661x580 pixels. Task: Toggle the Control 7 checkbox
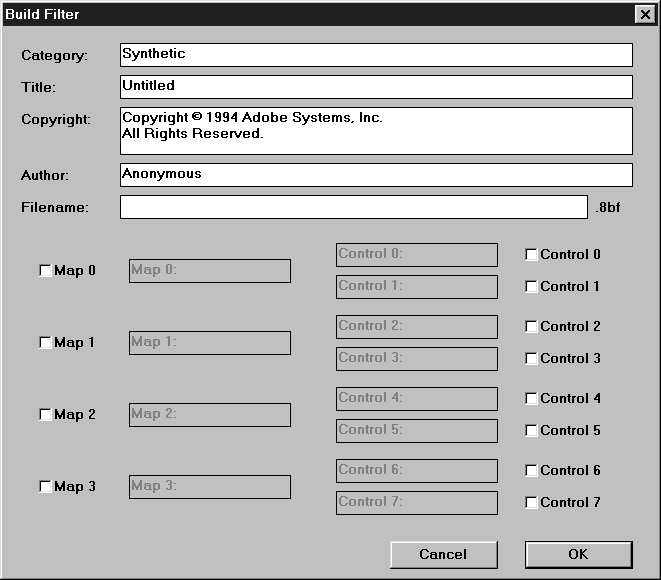tap(532, 503)
